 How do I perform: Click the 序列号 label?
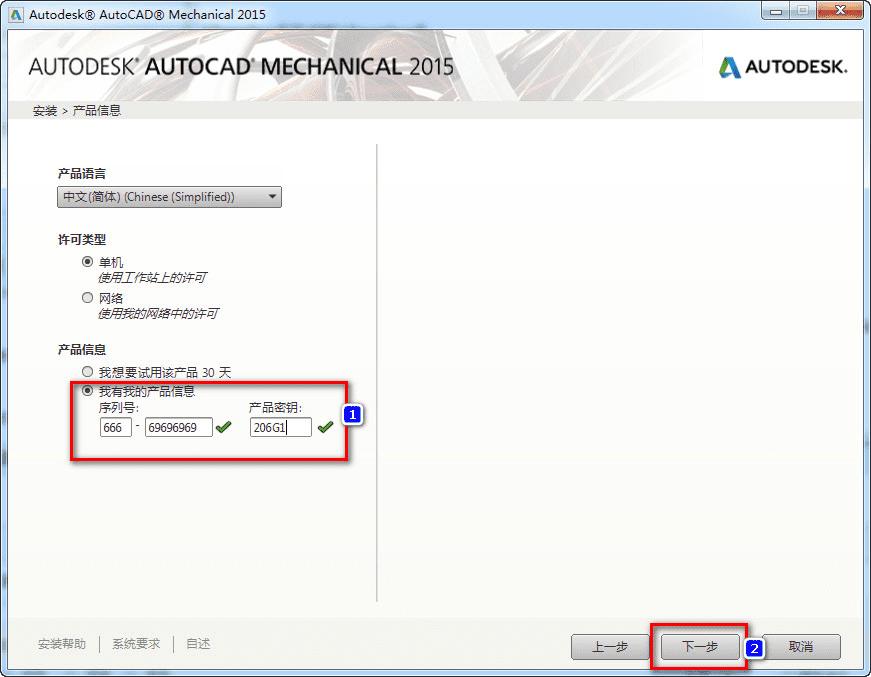pyautogui.click(x=119, y=408)
